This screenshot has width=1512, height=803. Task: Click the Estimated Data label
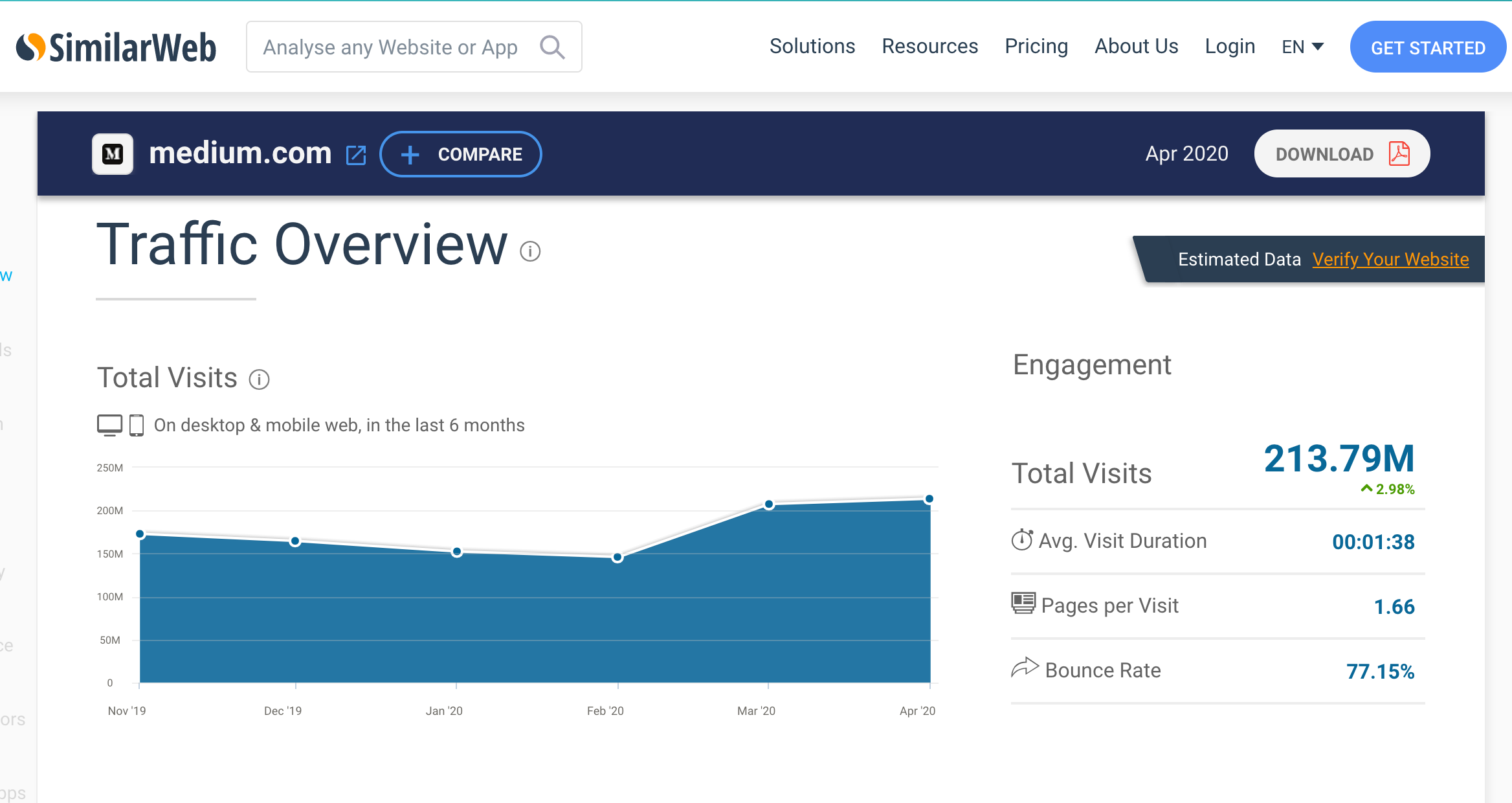(x=1239, y=259)
